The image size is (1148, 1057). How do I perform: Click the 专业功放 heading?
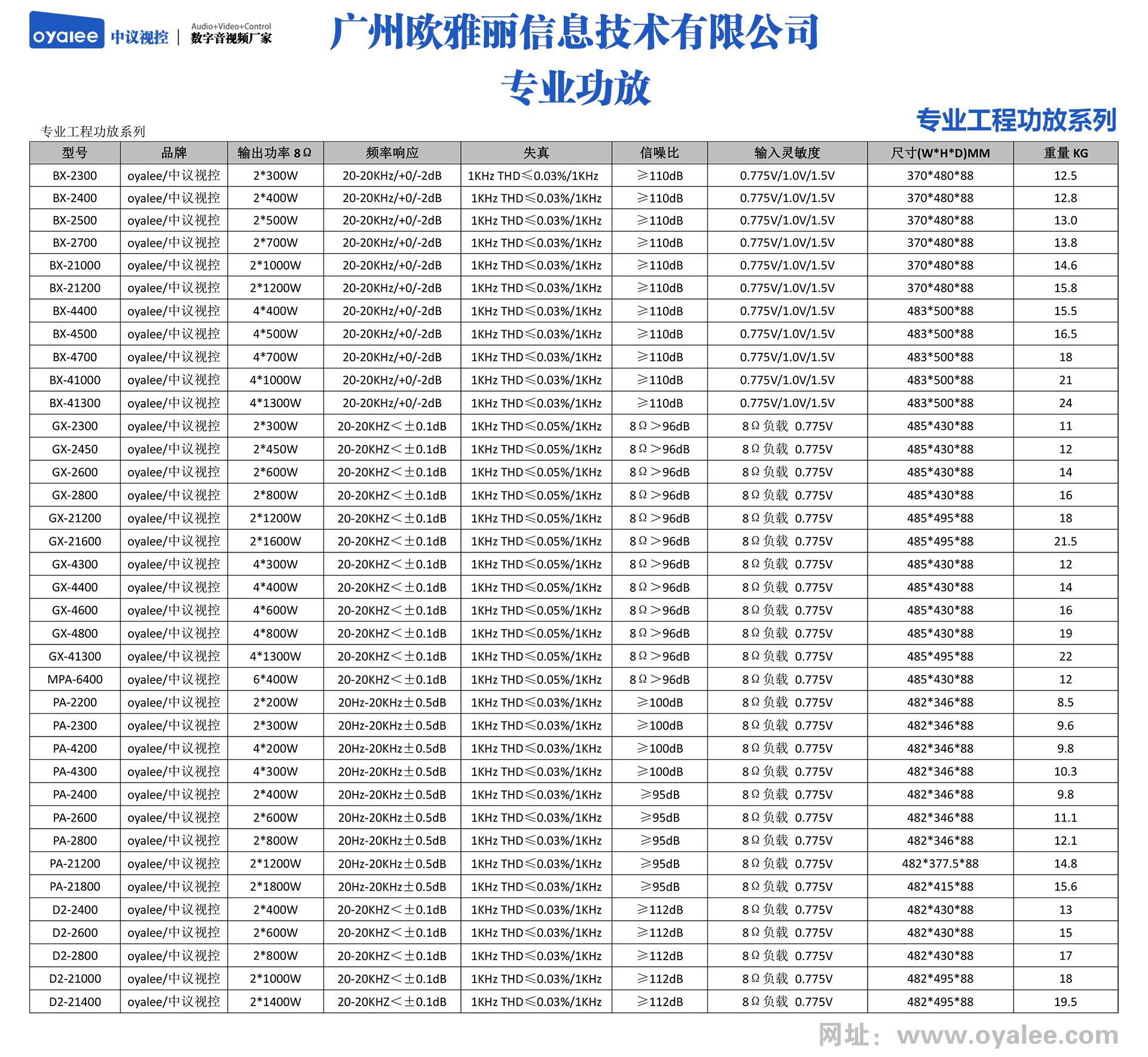click(x=576, y=88)
